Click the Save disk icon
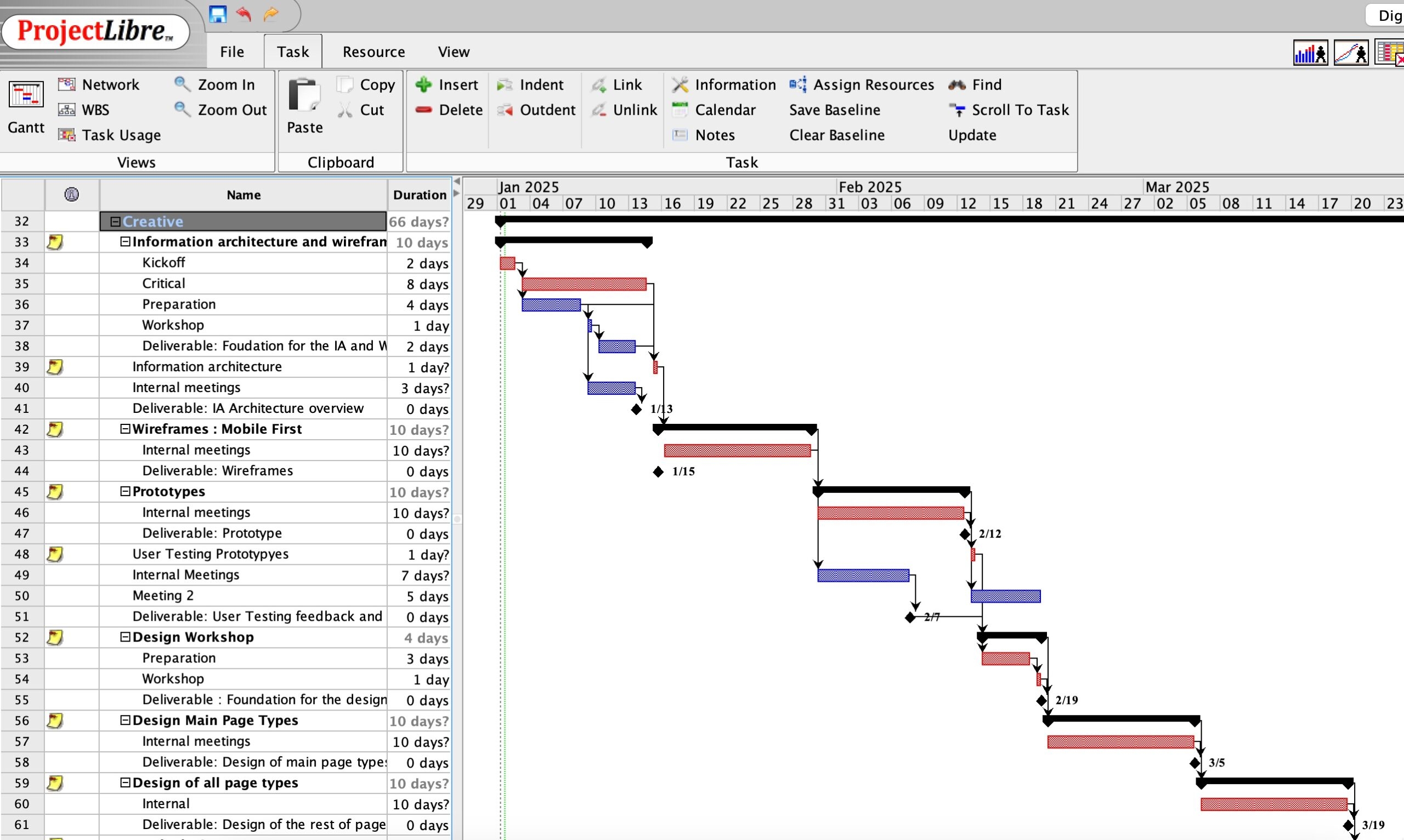This screenshot has width=1404, height=840. point(217,14)
